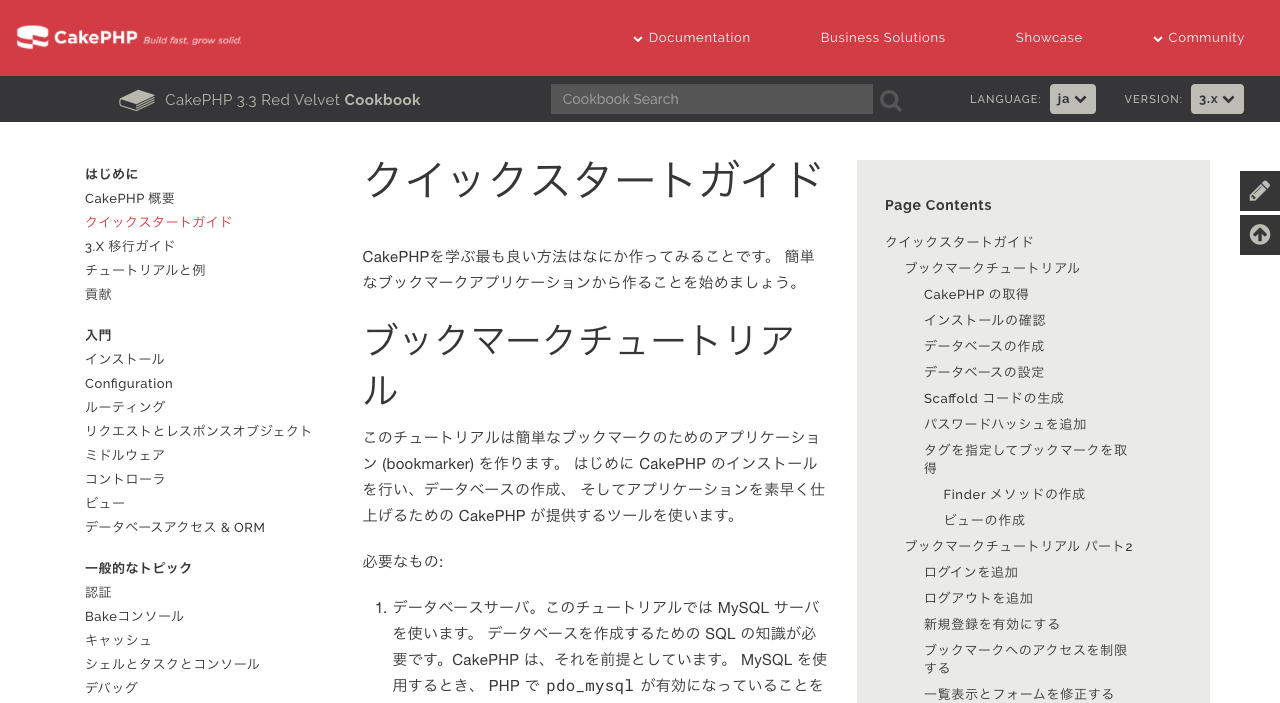Jump to ログインを追加 in Page Contents
The image size is (1280, 703).
[x=971, y=572]
